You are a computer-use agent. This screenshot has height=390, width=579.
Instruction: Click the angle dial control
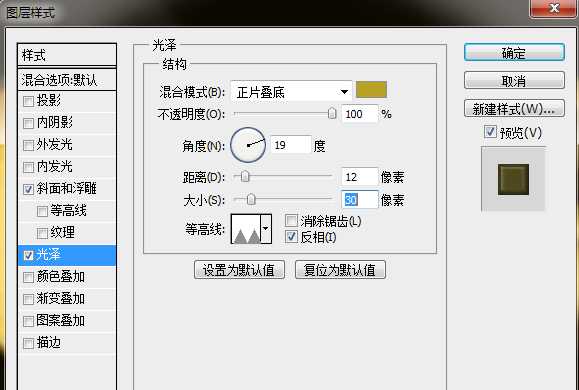tap(248, 145)
